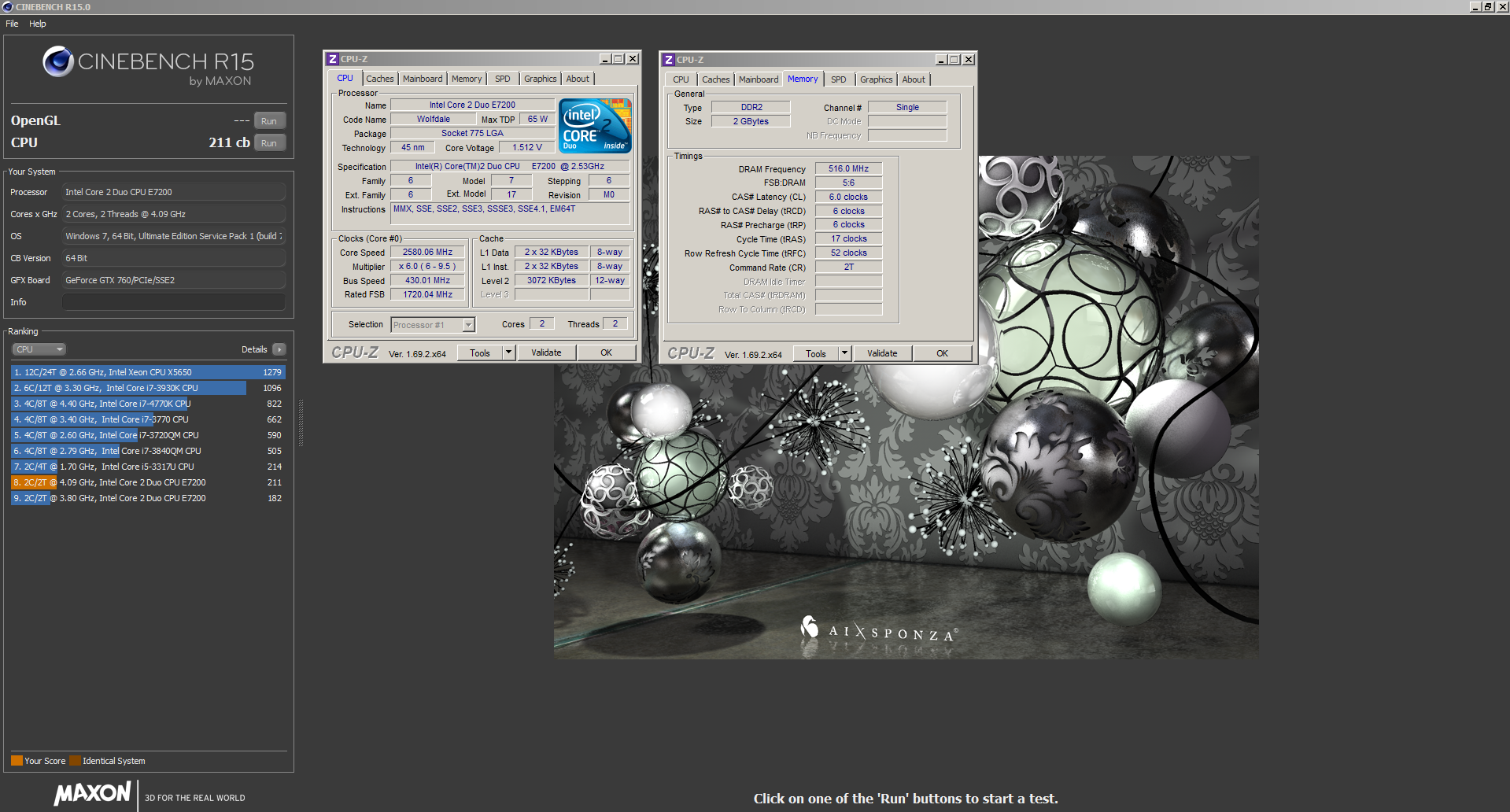The width and height of the screenshot is (1510, 812).
Task: Select ranking row 3.80 GHz Core 2 Duo E7200
Action: click(148, 498)
